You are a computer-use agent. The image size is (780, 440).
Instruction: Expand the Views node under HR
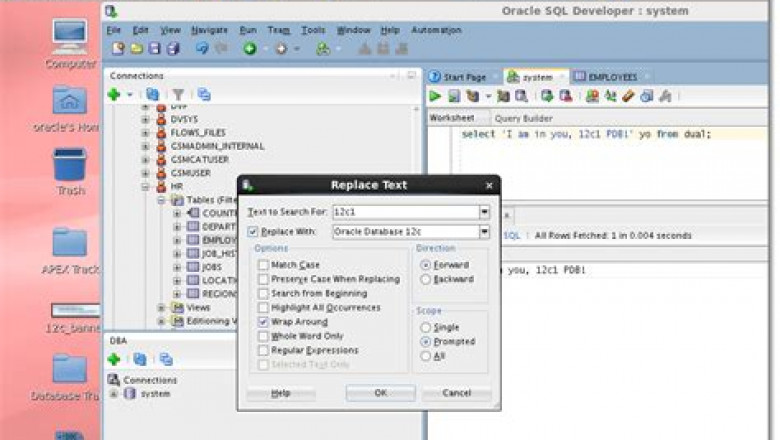[x=161, y=308]
